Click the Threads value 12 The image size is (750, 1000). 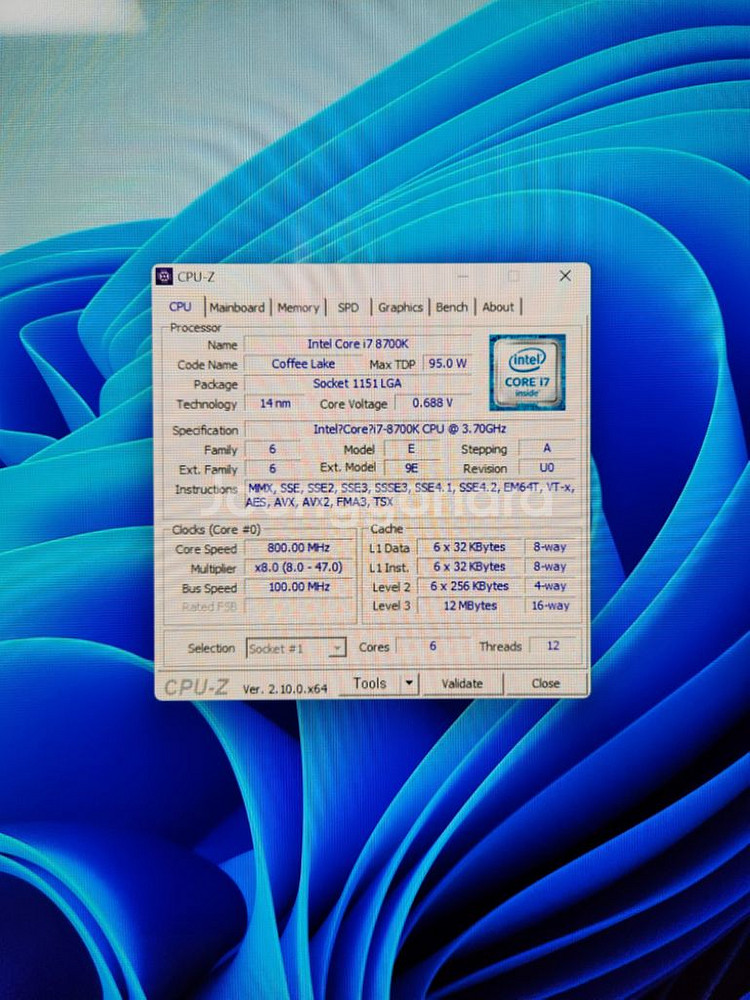(x=553, y=646)
